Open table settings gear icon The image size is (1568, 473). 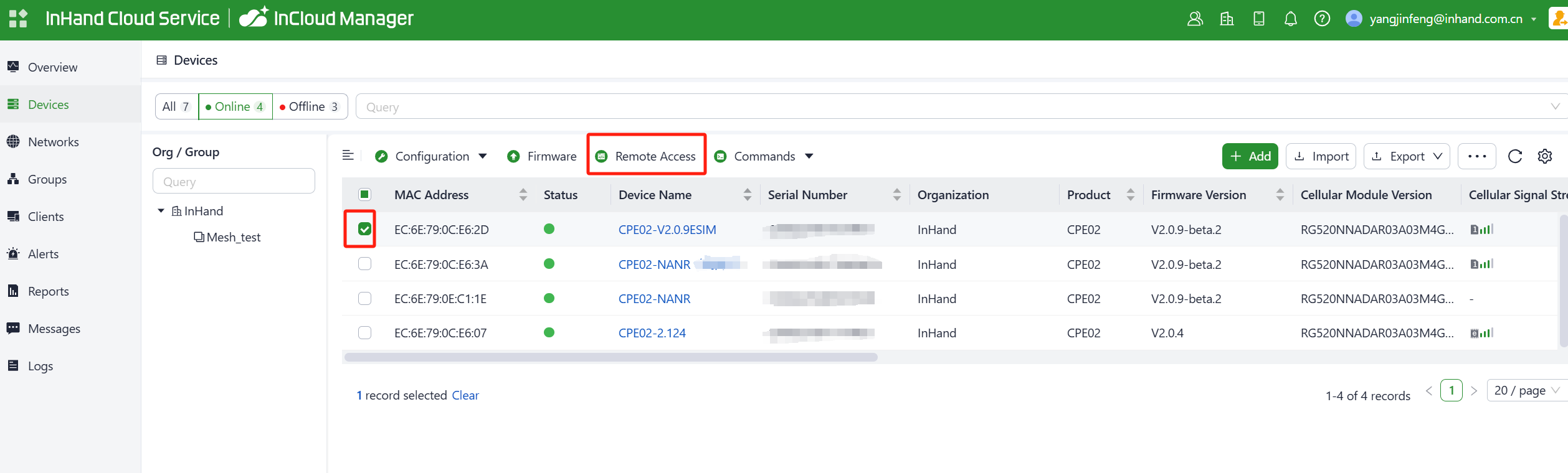(1545, 156)
